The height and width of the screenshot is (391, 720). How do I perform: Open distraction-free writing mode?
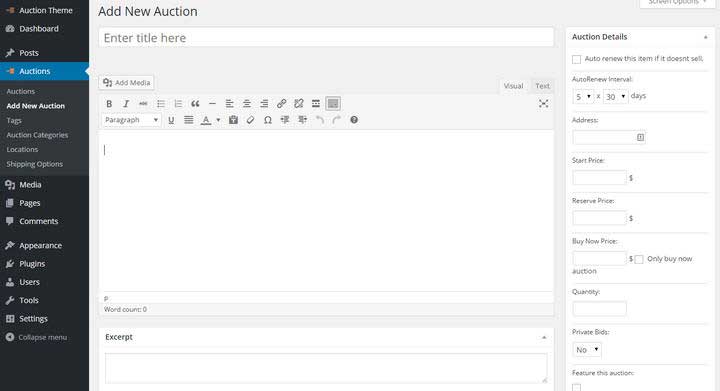pyautogui.click(x=544, y=104)
